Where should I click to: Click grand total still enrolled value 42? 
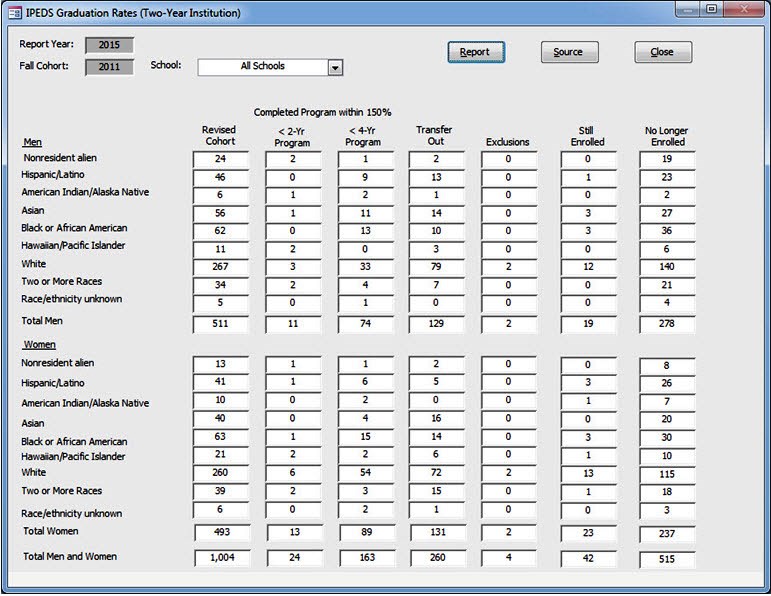pyautogui.click(x=588, y=559)
